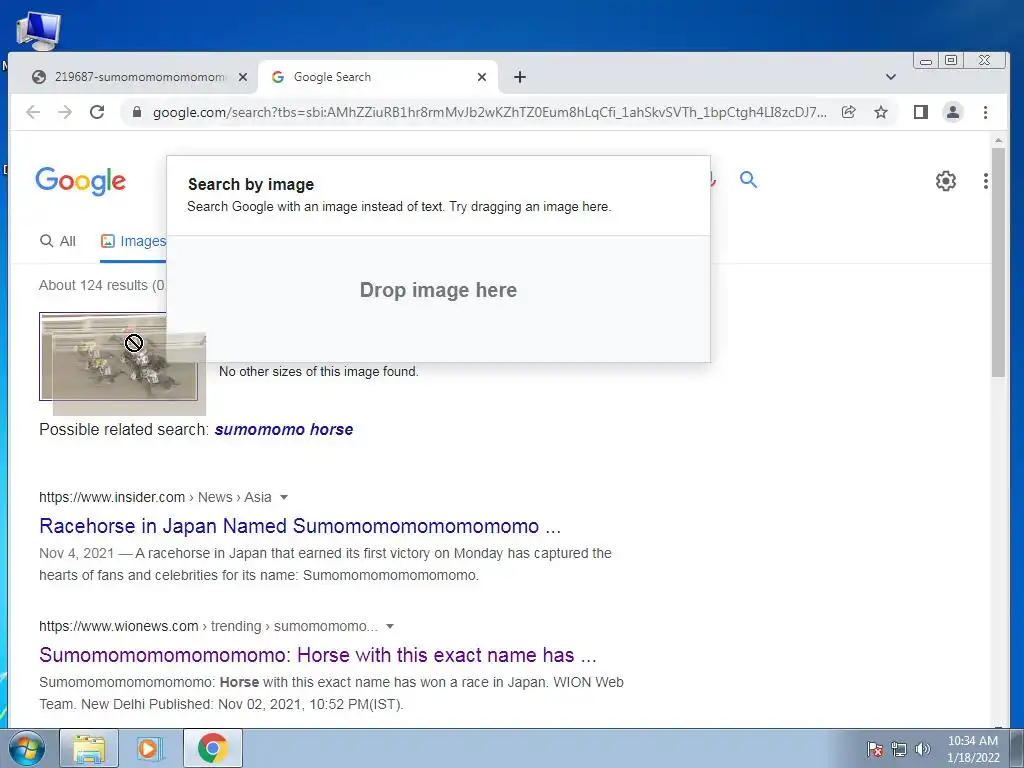
Task: Click the taskbar clock 10:34 AM
Action: (x=973, y=749)
